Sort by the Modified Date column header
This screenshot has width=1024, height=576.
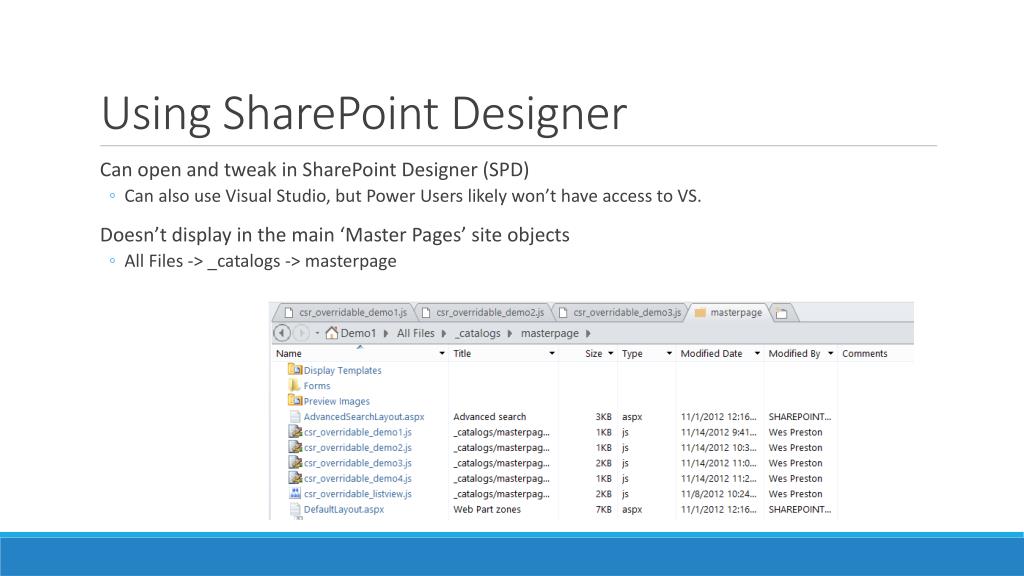tap(711, 353)
